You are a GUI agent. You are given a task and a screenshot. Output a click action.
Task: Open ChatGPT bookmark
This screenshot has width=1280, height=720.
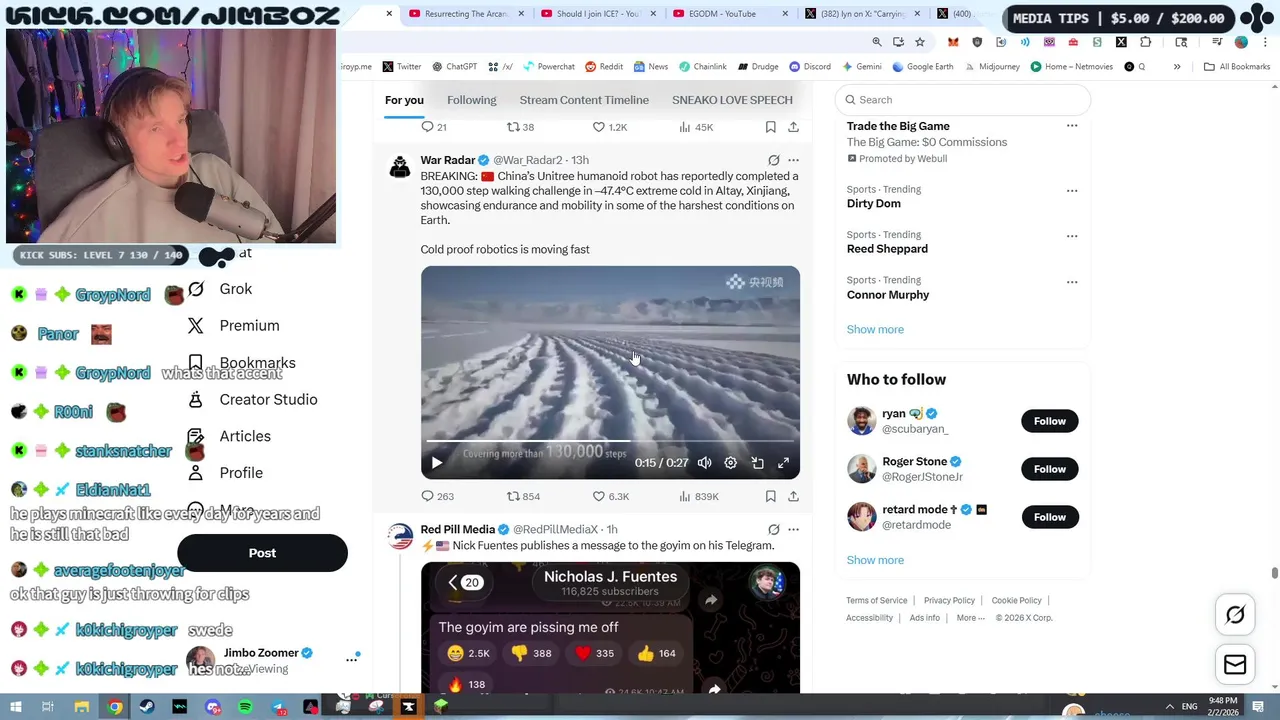click(x=454, y=67)
